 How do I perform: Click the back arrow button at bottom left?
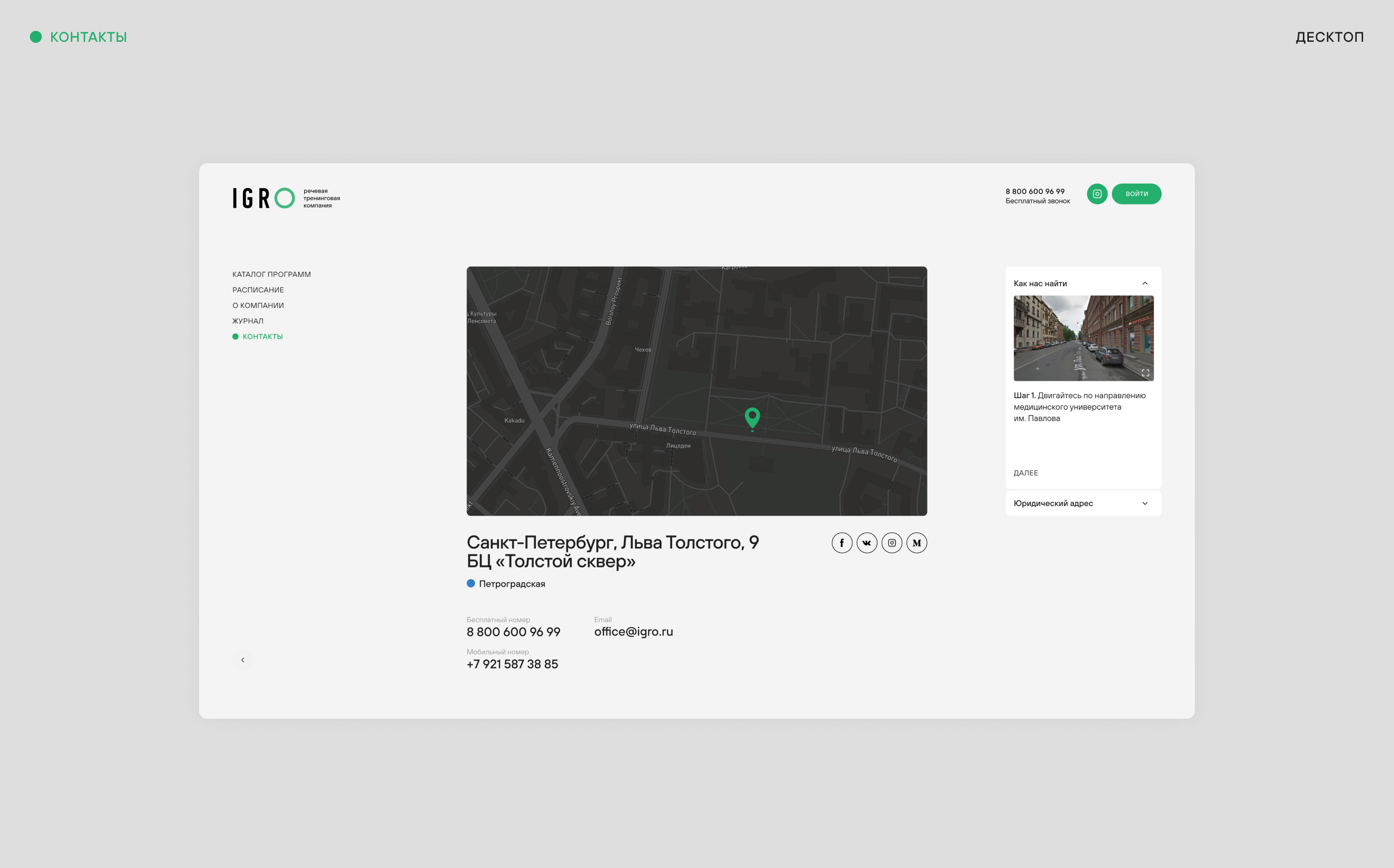[x=242, y=660]
